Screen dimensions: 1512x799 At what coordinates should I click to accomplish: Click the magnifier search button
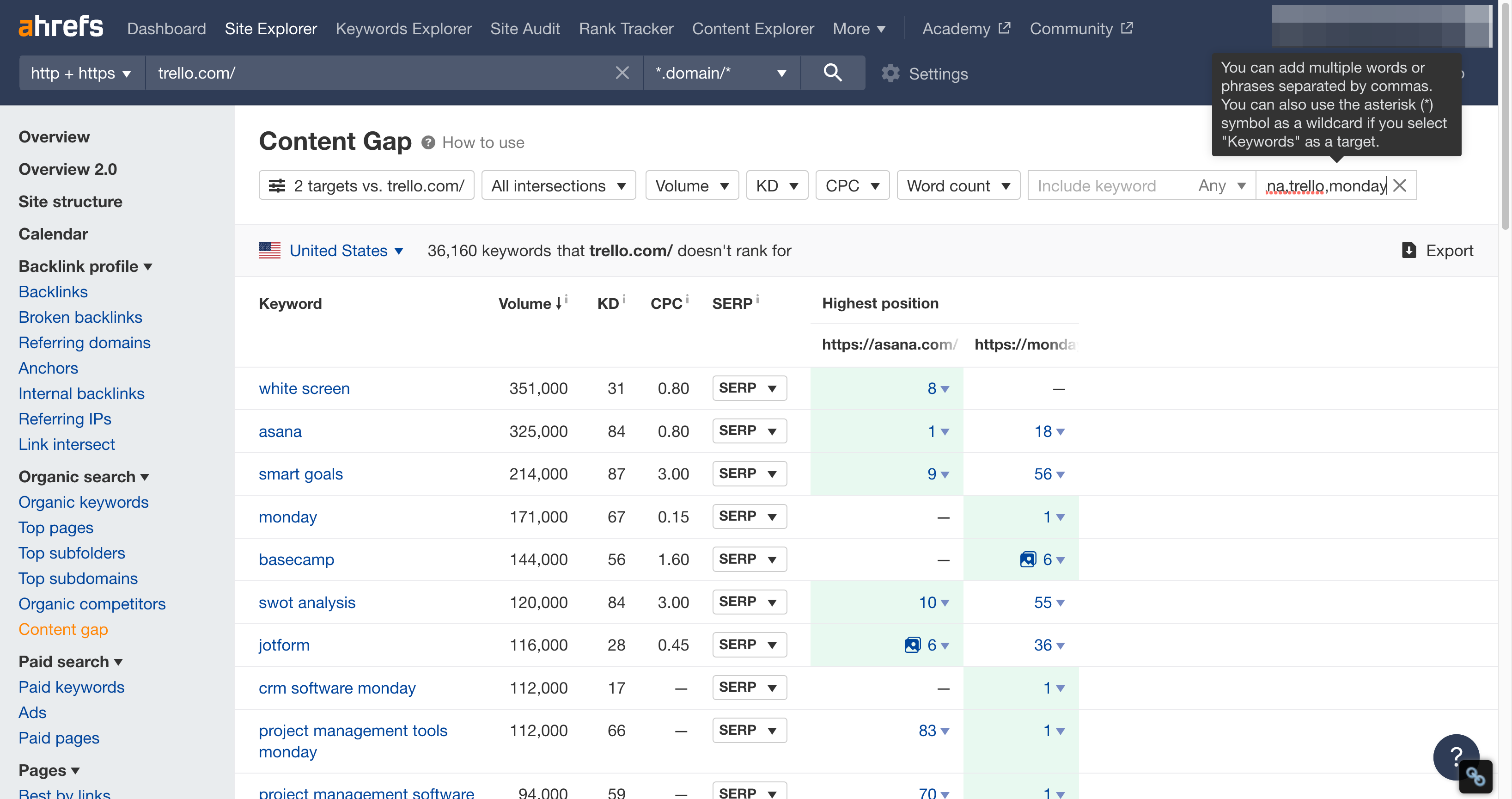pos(832,73)
